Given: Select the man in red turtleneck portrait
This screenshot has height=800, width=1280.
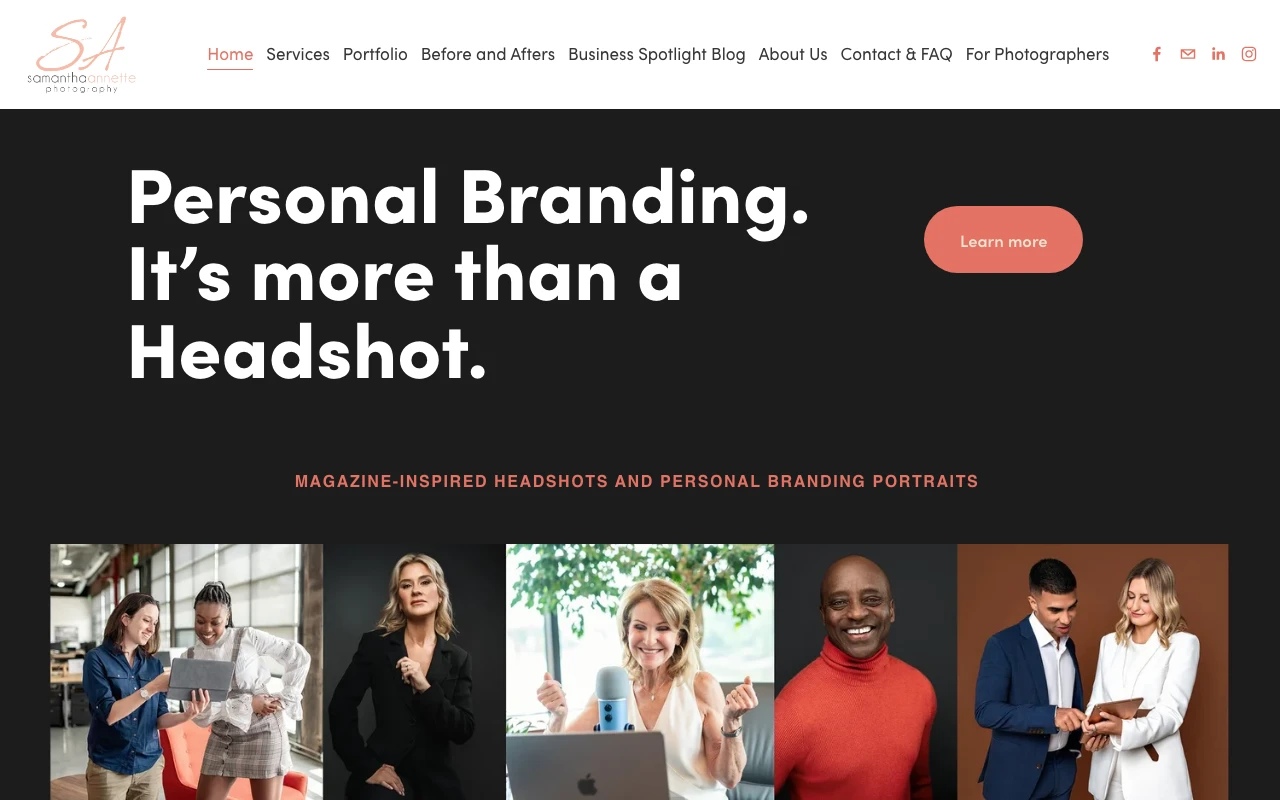Looking at the screenshot, I should (x=866, y=672).
